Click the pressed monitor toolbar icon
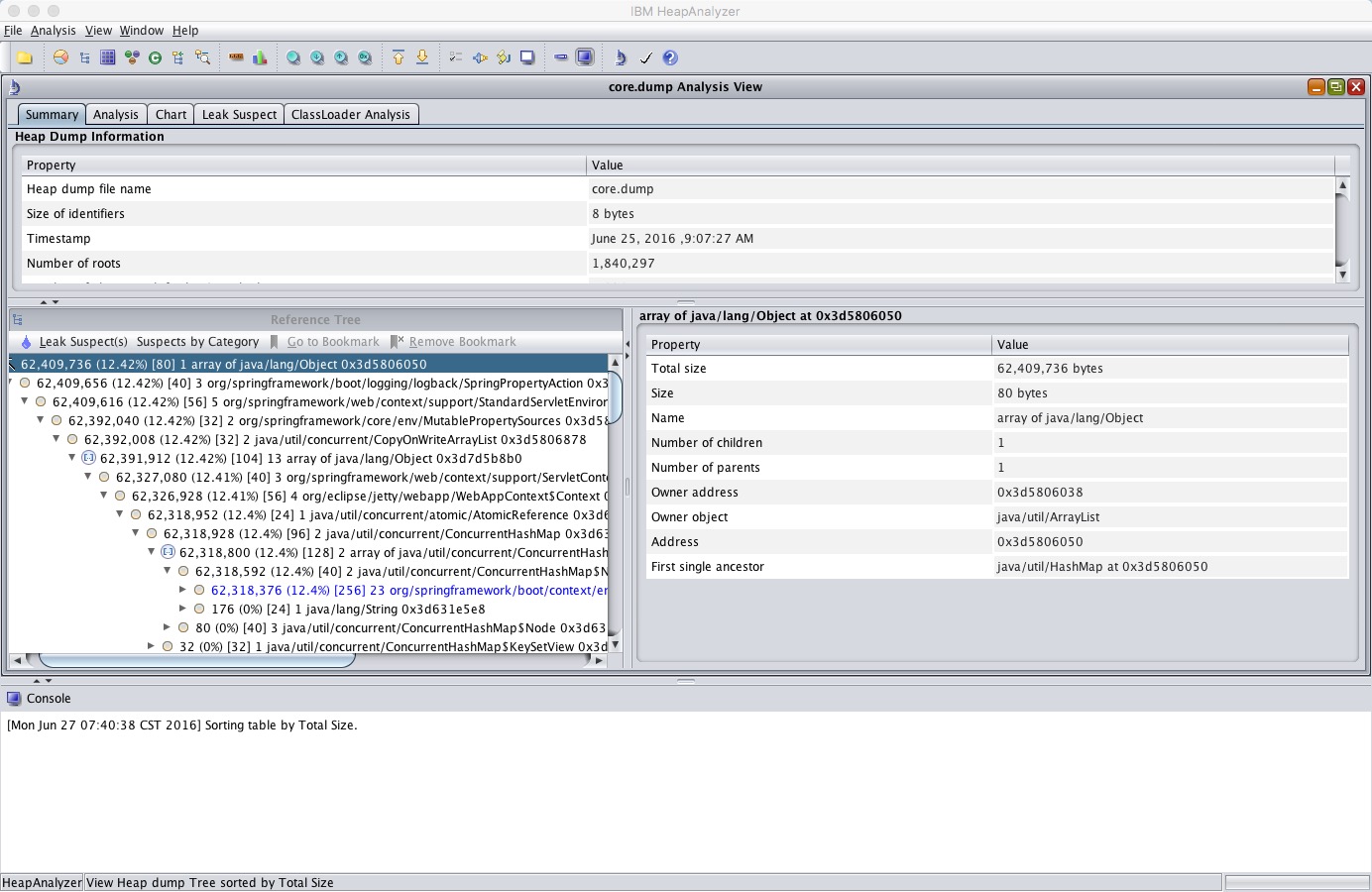The image size is (1372, 892). 585,57
